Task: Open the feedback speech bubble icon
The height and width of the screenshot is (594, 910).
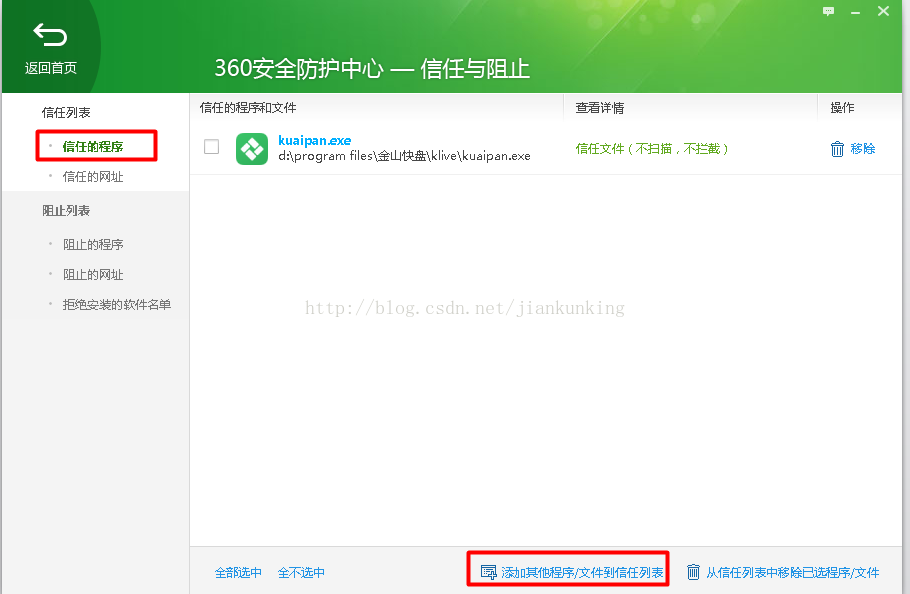Action: coord(828,11)
